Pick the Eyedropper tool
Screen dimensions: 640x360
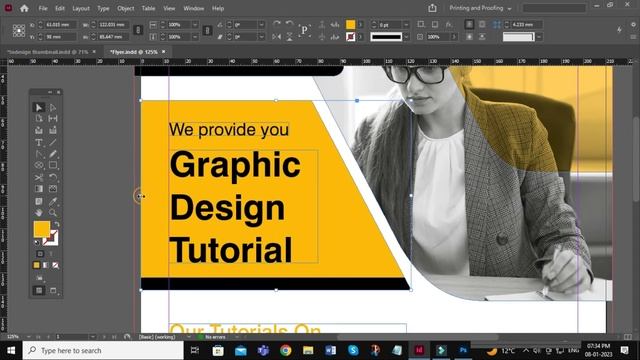(53, 201)
